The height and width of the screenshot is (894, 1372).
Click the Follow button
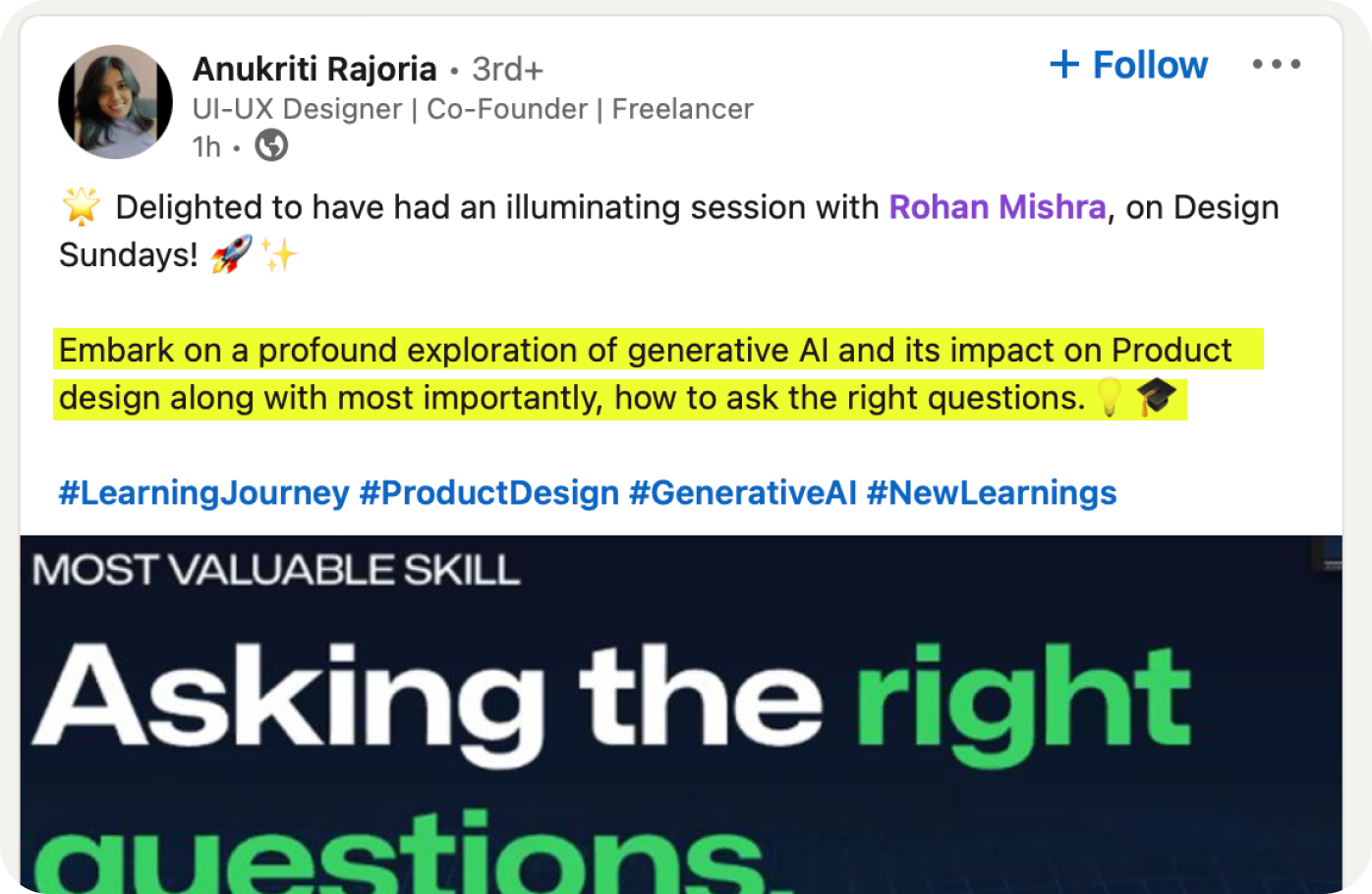(1129, 65)
